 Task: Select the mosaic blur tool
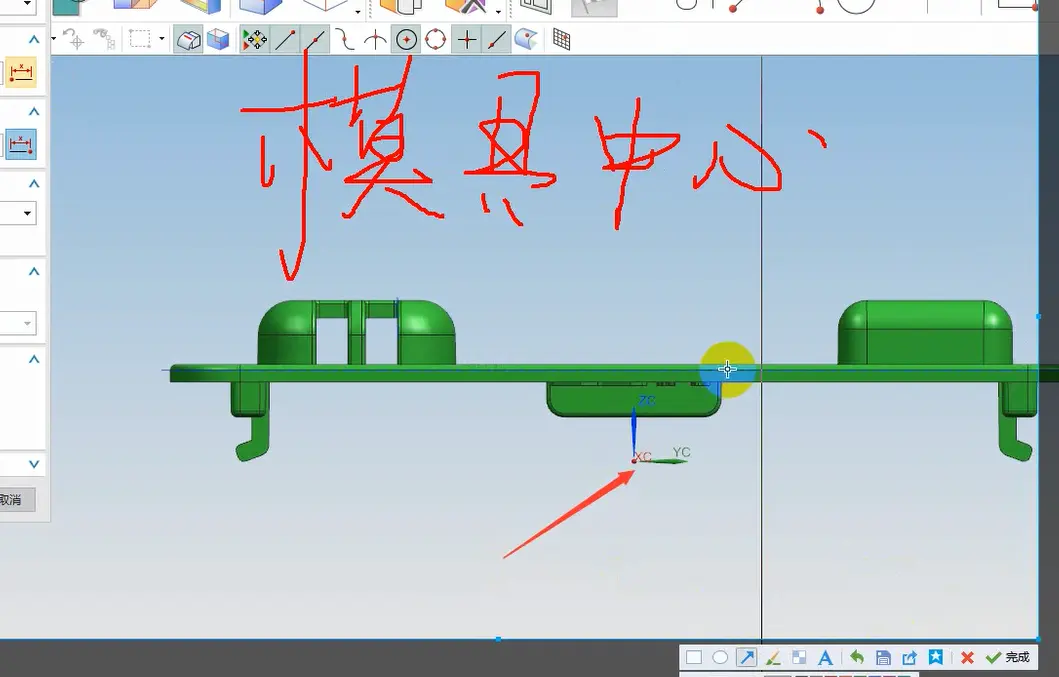799,658
